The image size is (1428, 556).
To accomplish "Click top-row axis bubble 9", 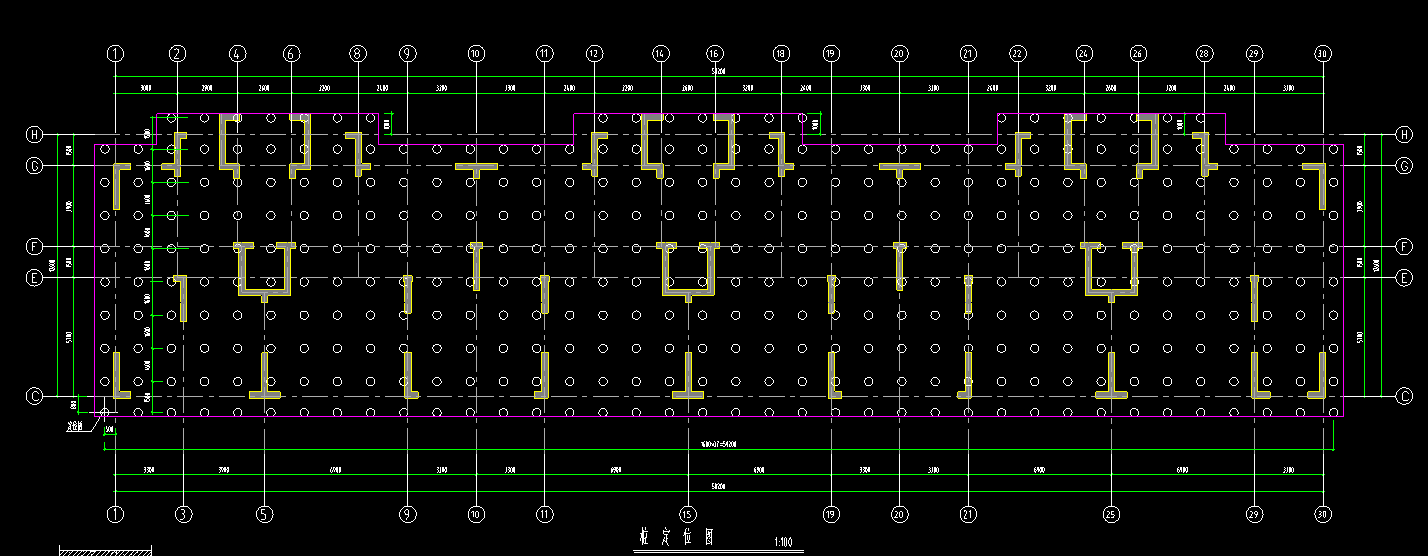I will (406, 53).
